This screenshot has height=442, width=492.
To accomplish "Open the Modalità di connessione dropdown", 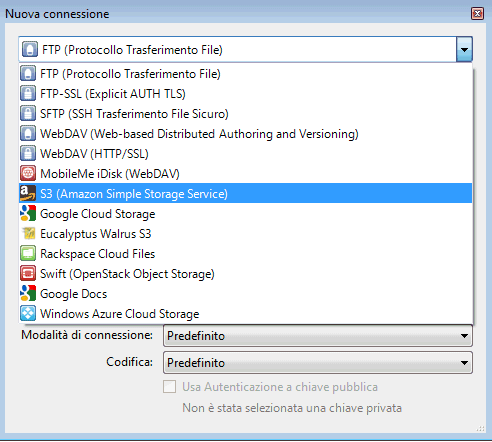I will pos(318,336).
